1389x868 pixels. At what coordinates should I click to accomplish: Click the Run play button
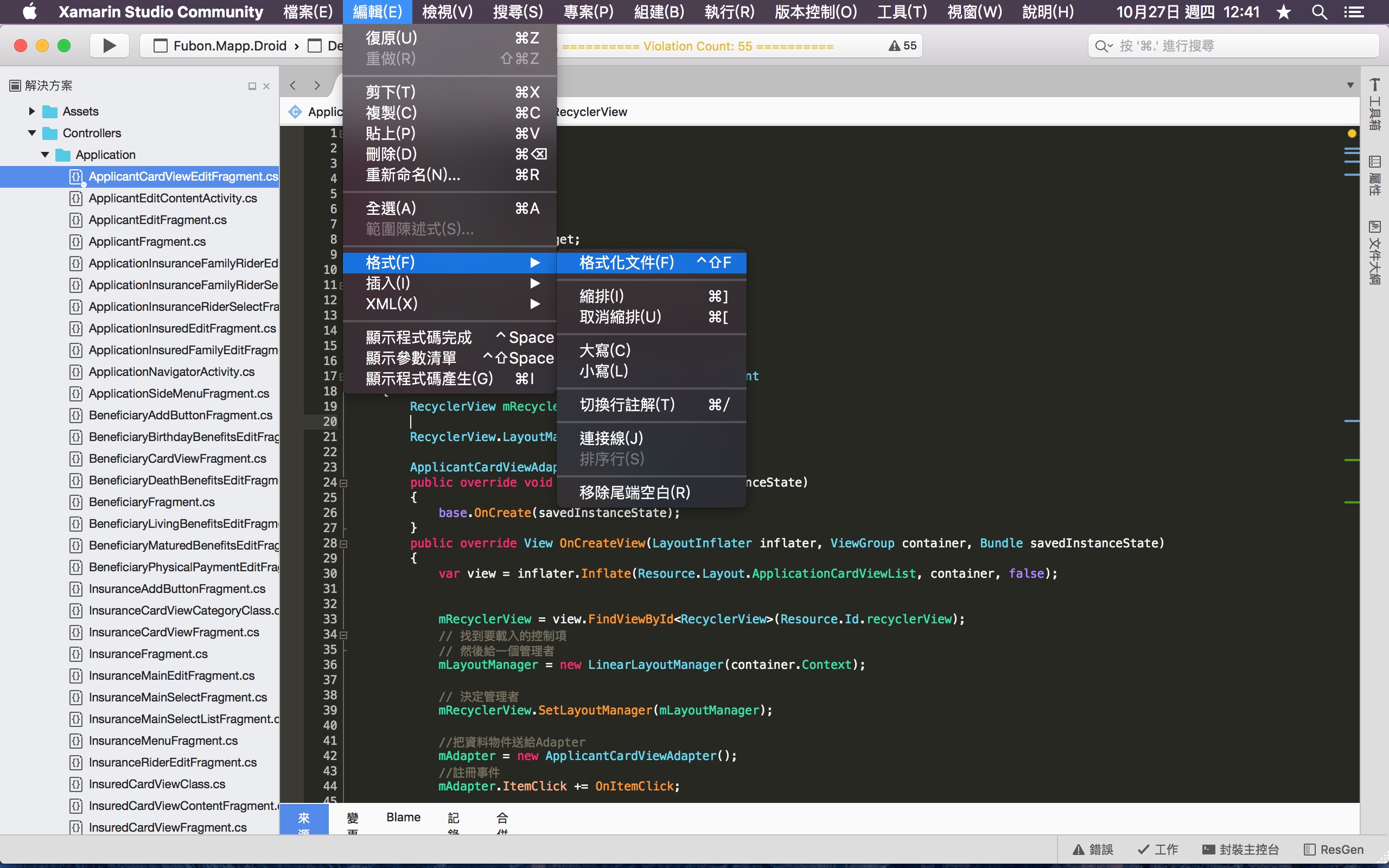[109, 46]
